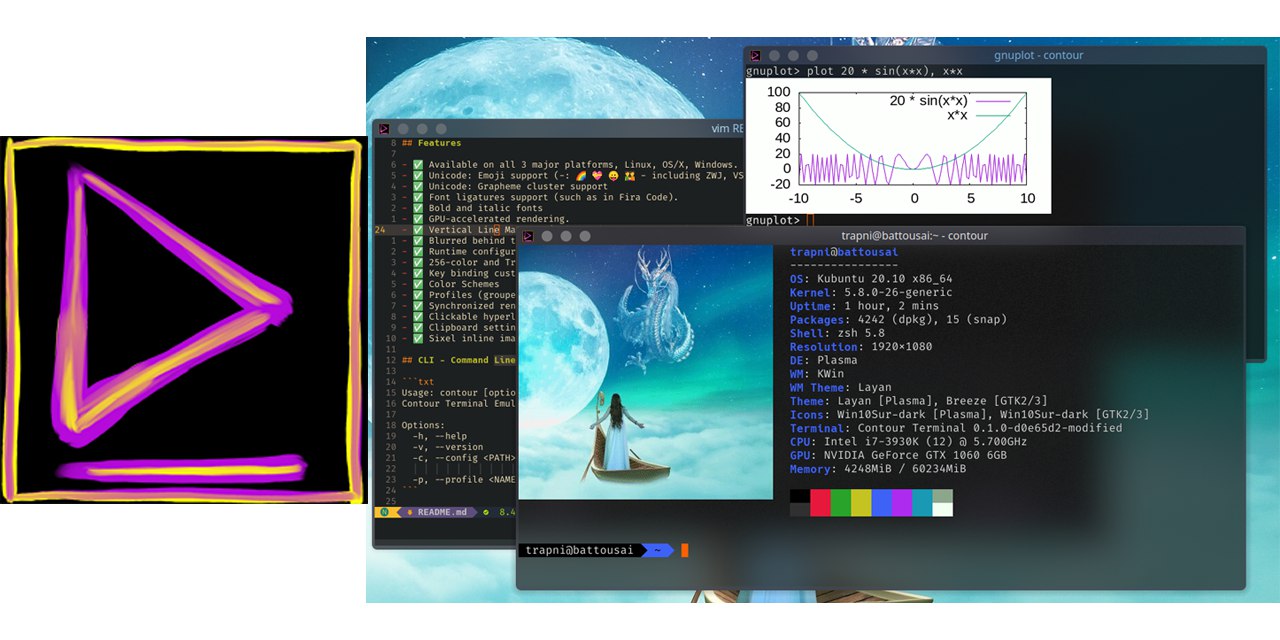
Task: Click the check emoji beside 'Available on all 3 major platforms'
Action: 418,164
